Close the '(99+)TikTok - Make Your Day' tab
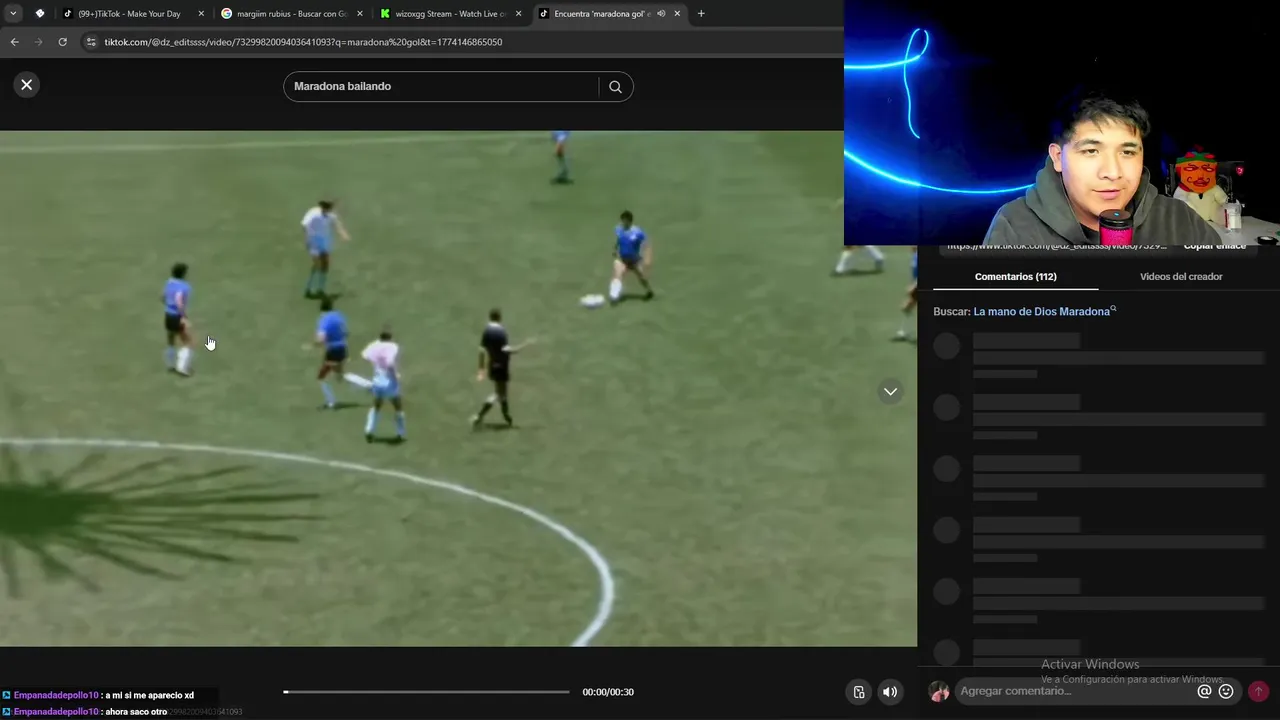The image size is (1280, 720). point(201,14)
